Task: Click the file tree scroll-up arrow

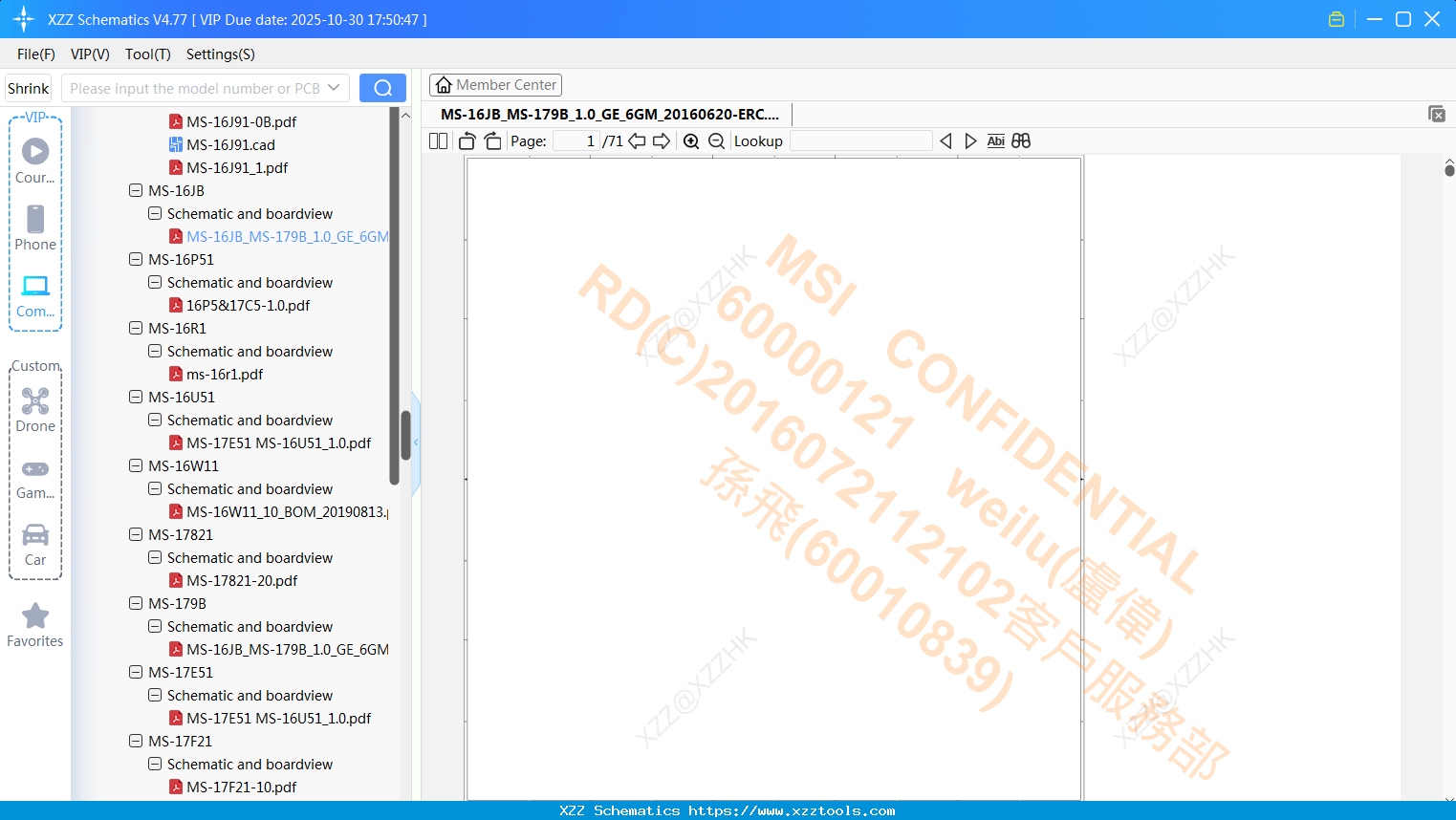Action: coord(405,116)
